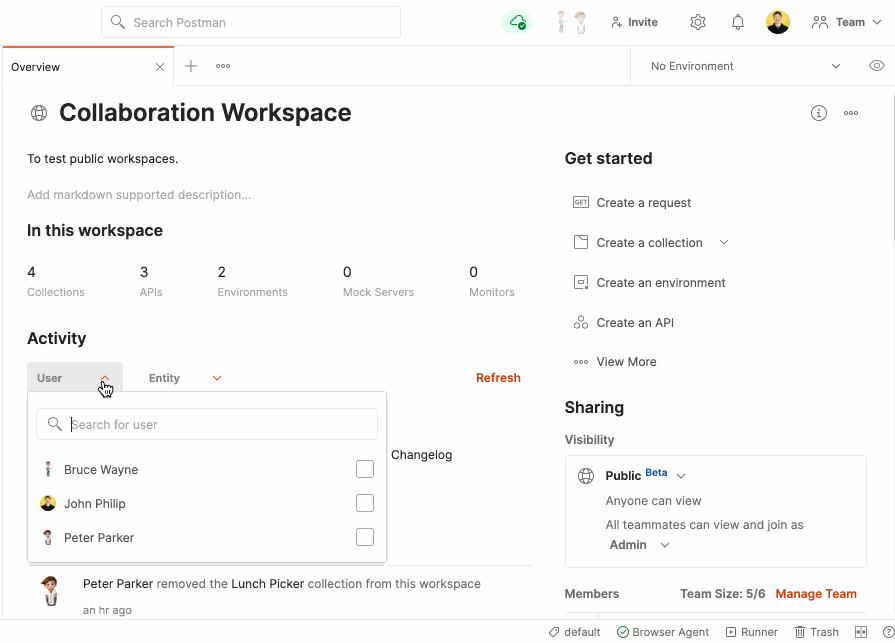Click Create an API

pyautogui.click(x=623, y=322)
